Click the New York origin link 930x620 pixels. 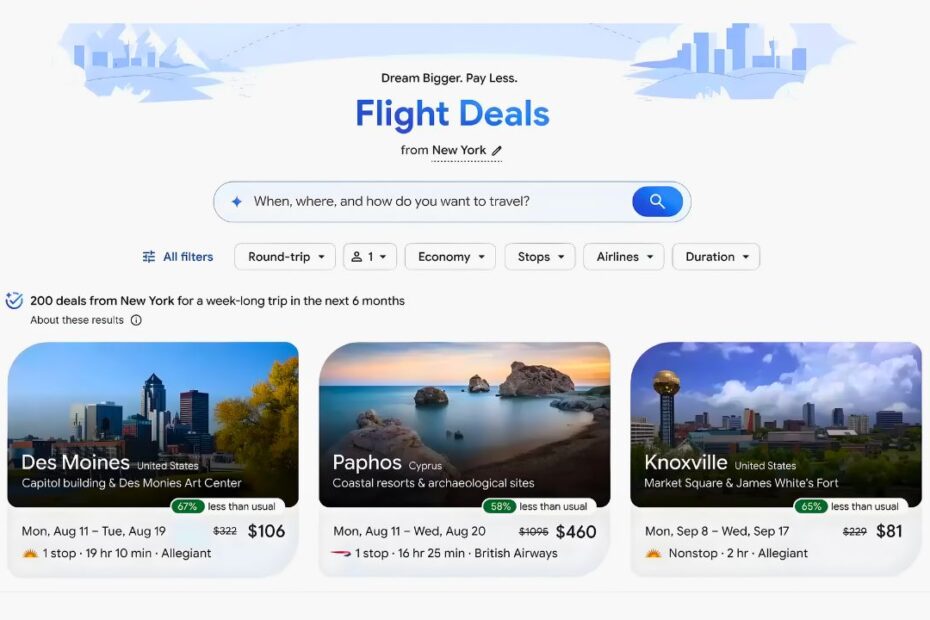click(459, 151)
